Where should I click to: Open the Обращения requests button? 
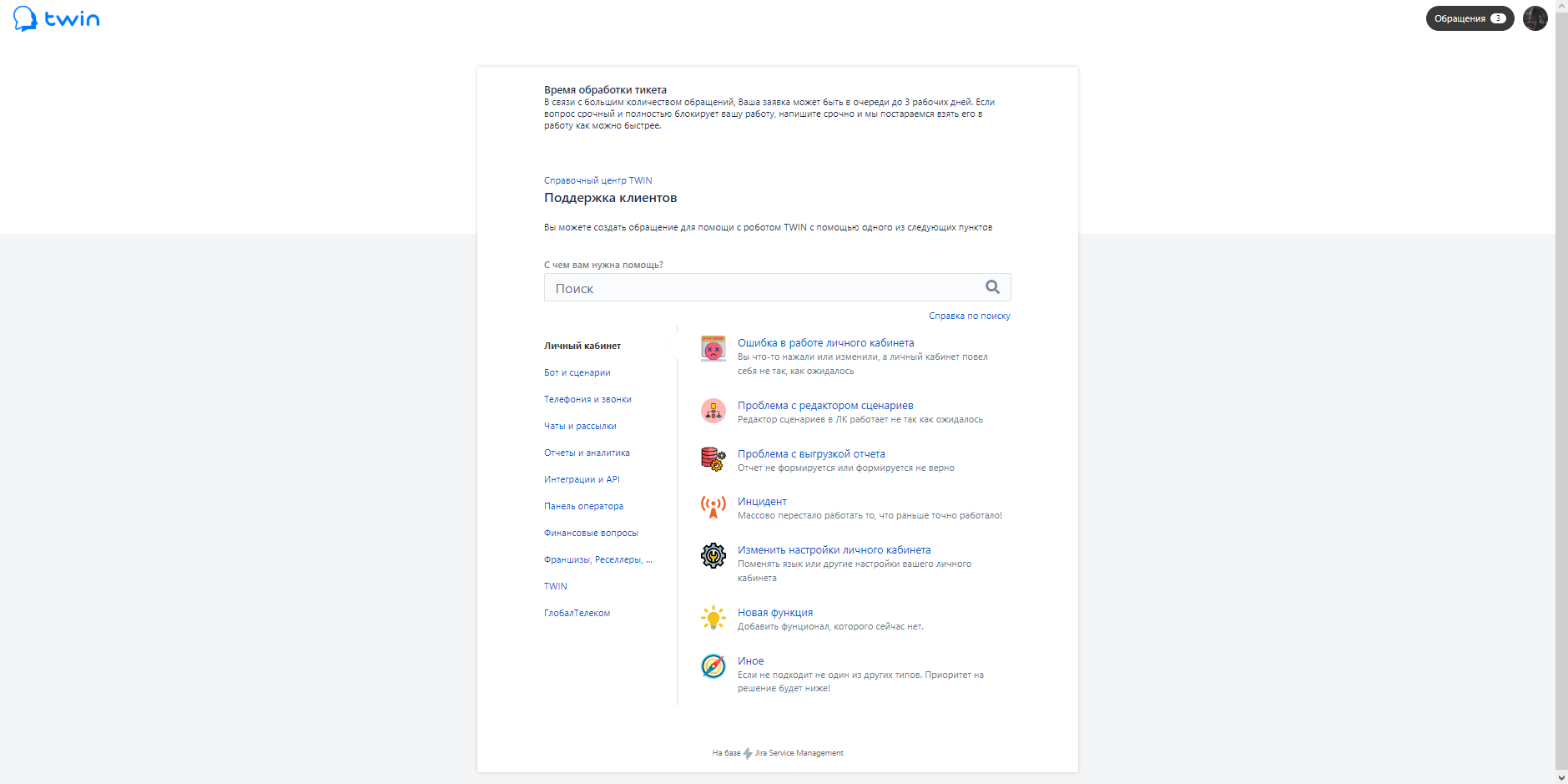click(1470, 18)
